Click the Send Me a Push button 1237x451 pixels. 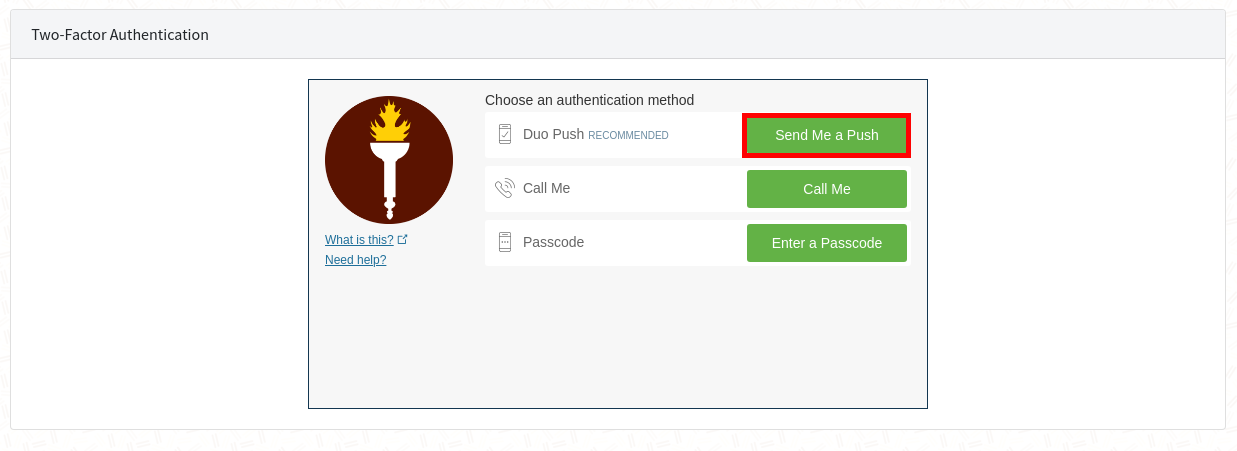(x=826, y=135)
